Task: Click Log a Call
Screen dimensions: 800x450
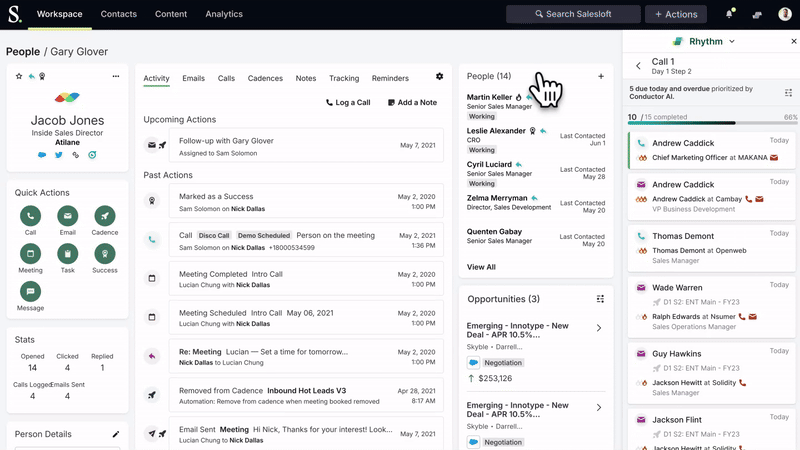Action: (x=348, y=103)
